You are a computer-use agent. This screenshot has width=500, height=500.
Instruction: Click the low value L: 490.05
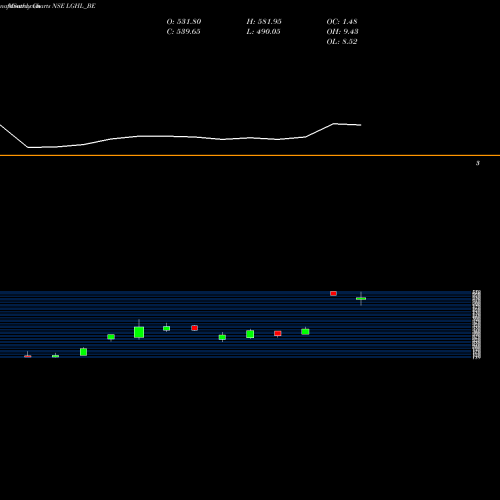[x=263, y=32]
